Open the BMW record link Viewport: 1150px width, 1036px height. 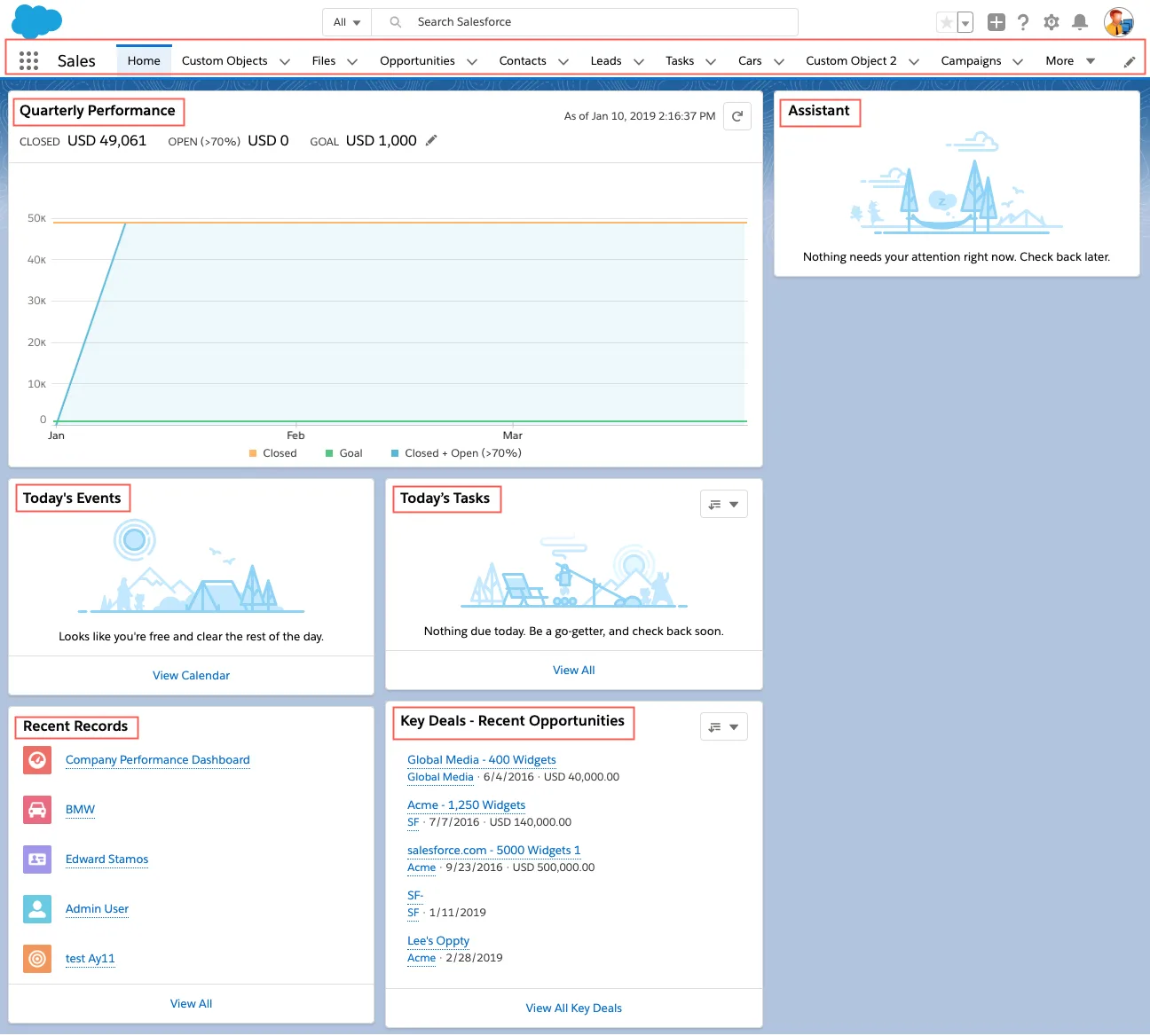80,810
